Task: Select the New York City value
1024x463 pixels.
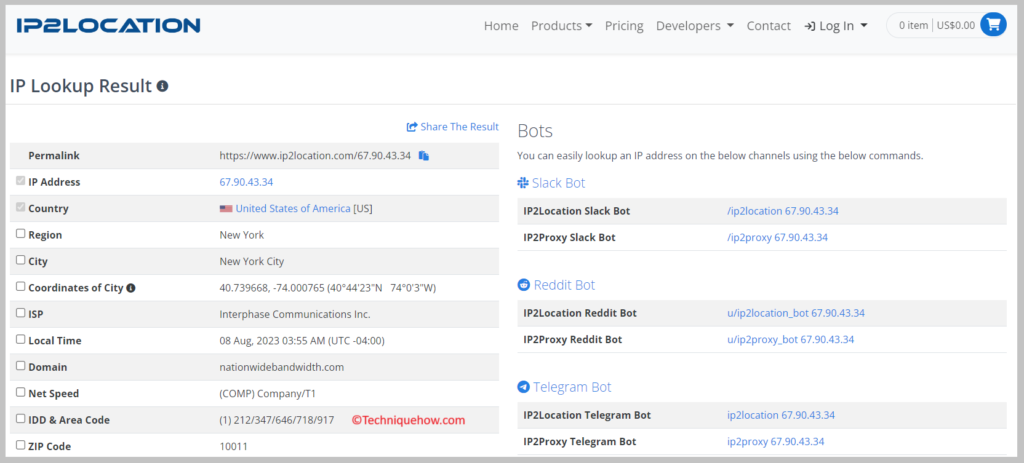Action: click(252, 261)
